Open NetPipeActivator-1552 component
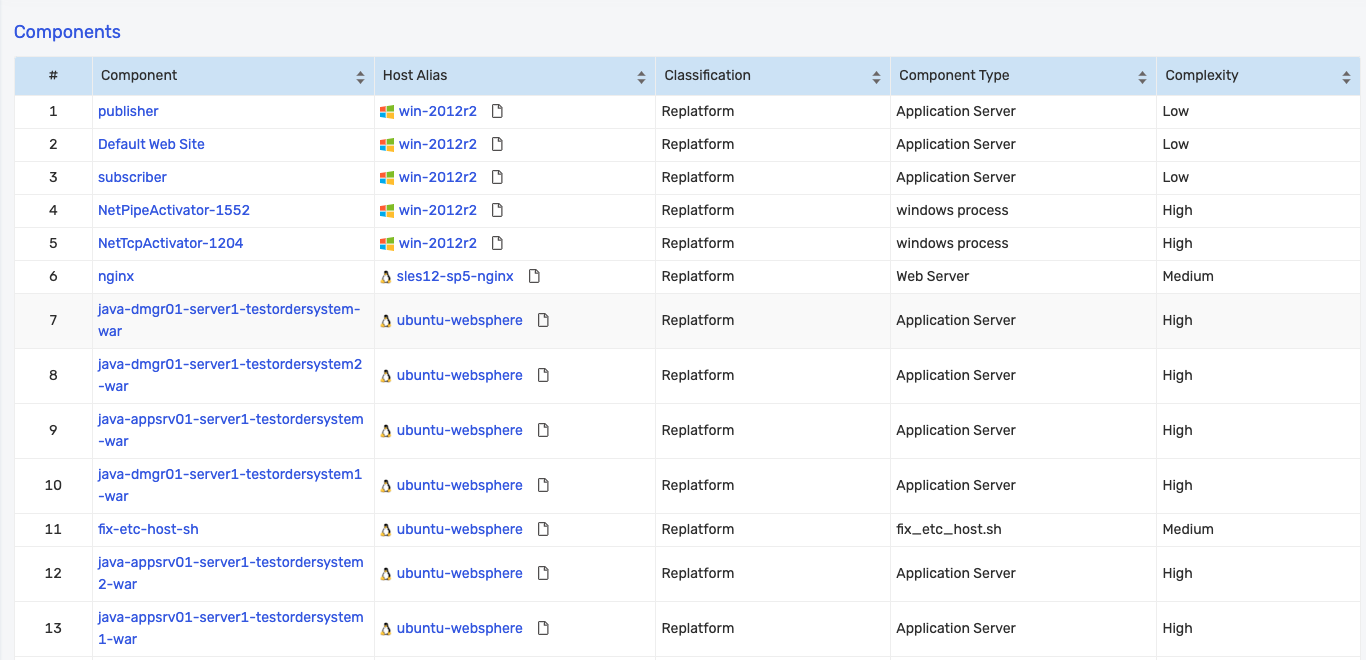 (174, 210)
